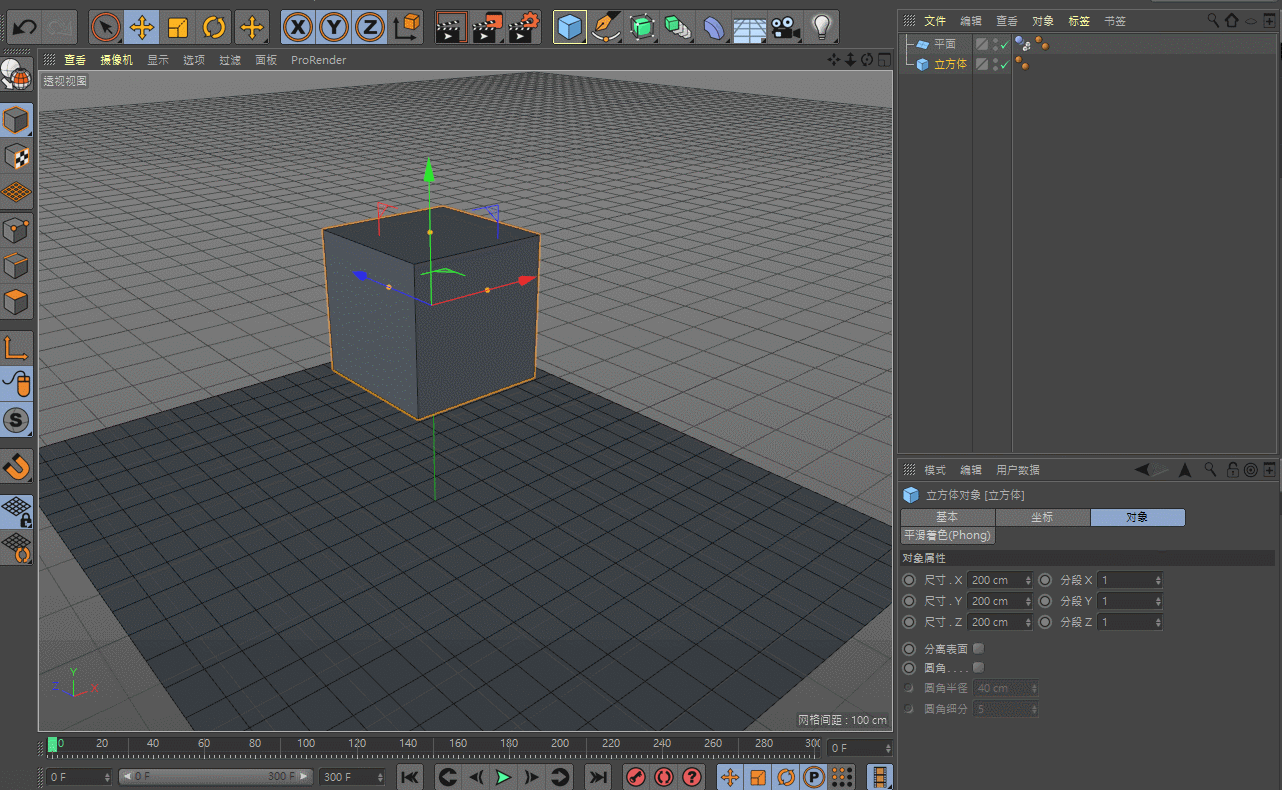Toggle the snap magnet icon
This screenshot has width=1282, height=790.
click(x=17, y=465)
